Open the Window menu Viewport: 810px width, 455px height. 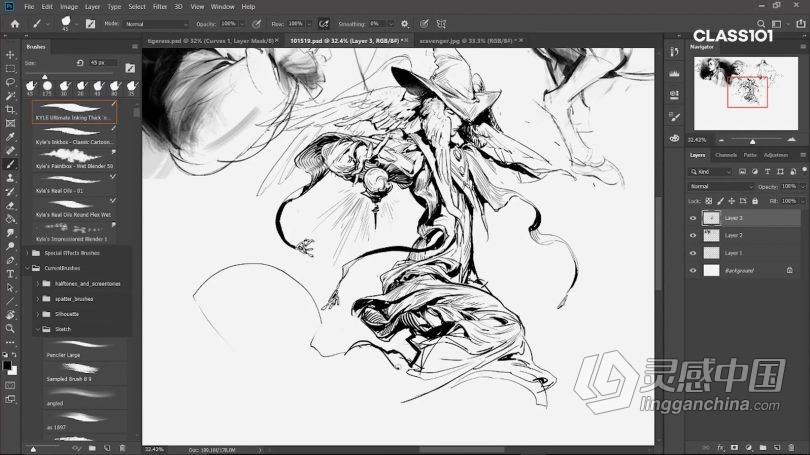[222, 7]
